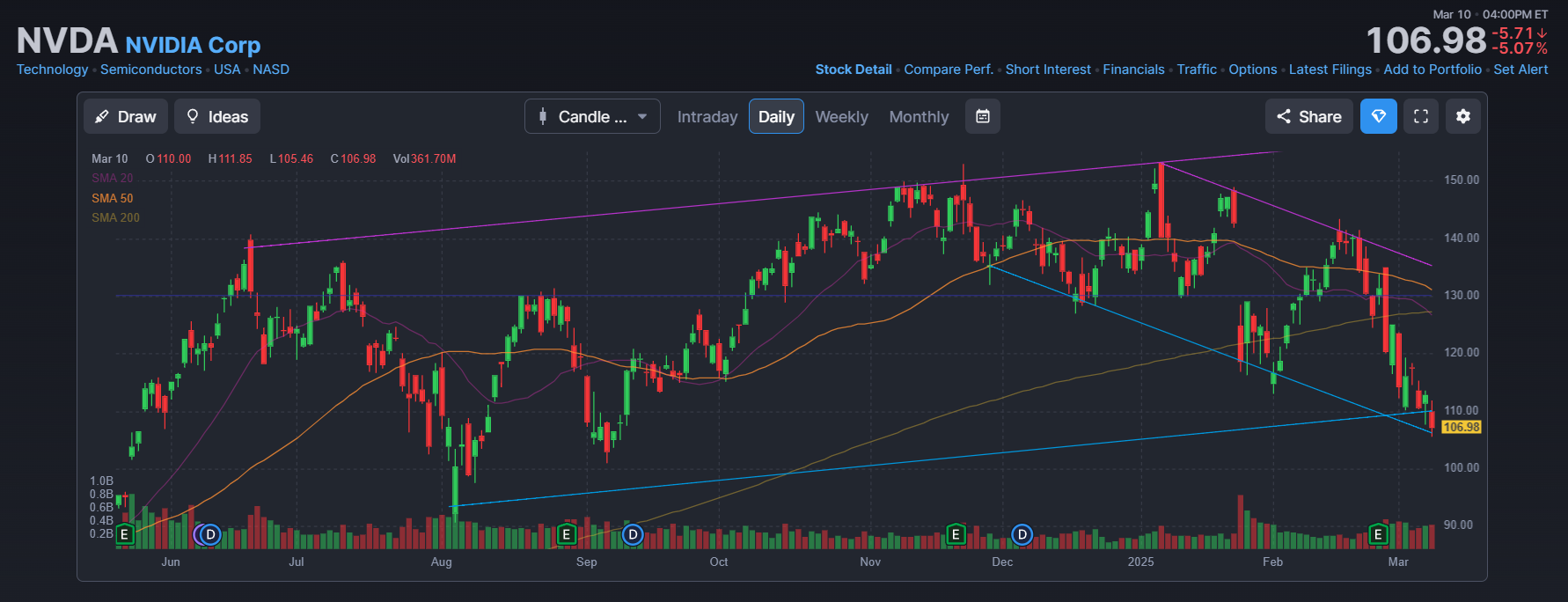Click the high price H 111.85

tap(230, 159)
